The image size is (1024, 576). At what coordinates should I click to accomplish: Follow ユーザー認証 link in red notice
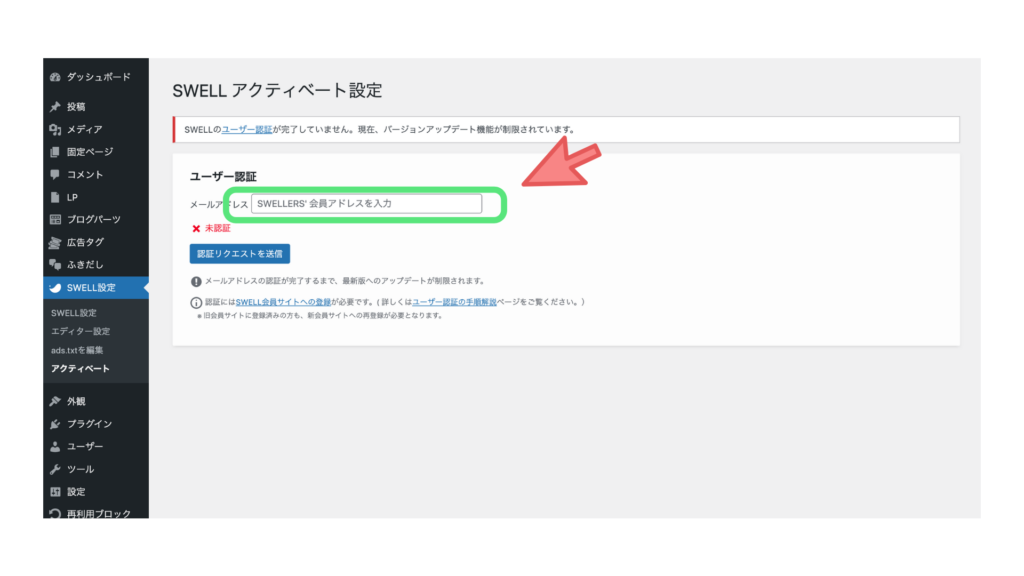click(x=247, y=129)
